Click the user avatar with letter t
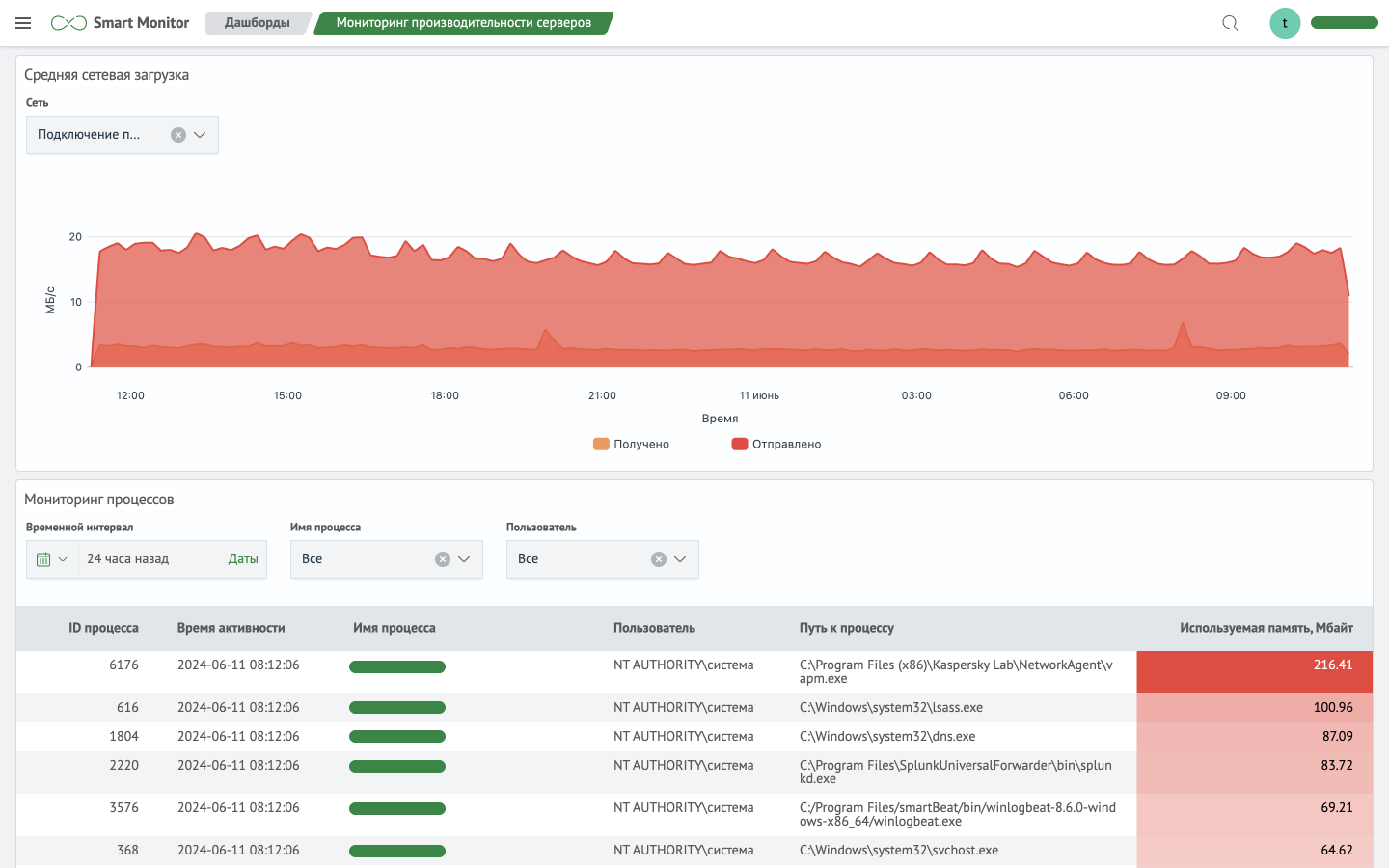 pyautogui.click(x=1285, y=23)
